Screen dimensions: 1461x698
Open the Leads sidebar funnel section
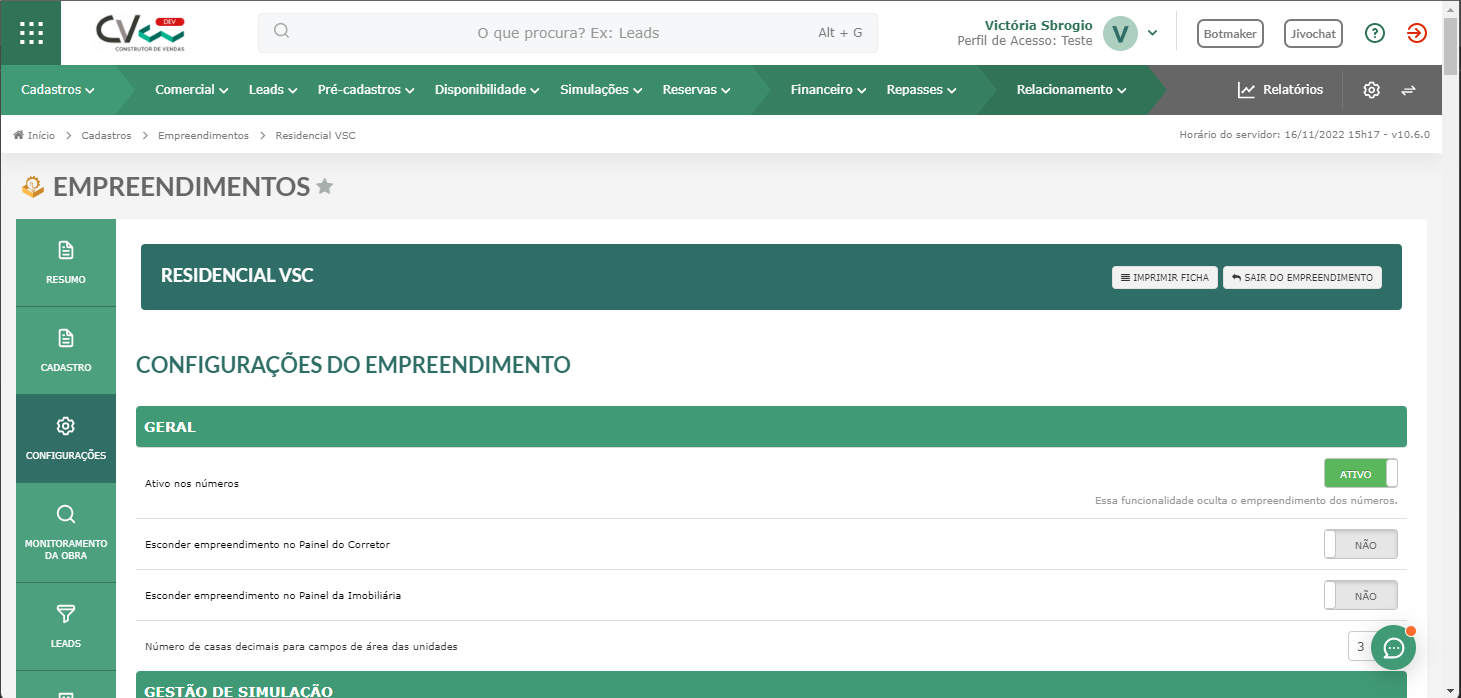[x=66, y=626]
